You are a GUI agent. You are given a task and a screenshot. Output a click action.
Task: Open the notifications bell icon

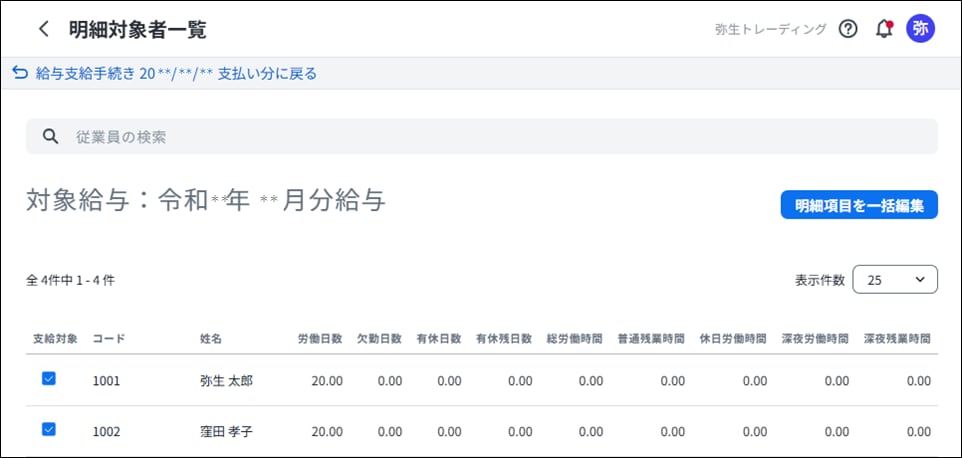coord(883,29)
